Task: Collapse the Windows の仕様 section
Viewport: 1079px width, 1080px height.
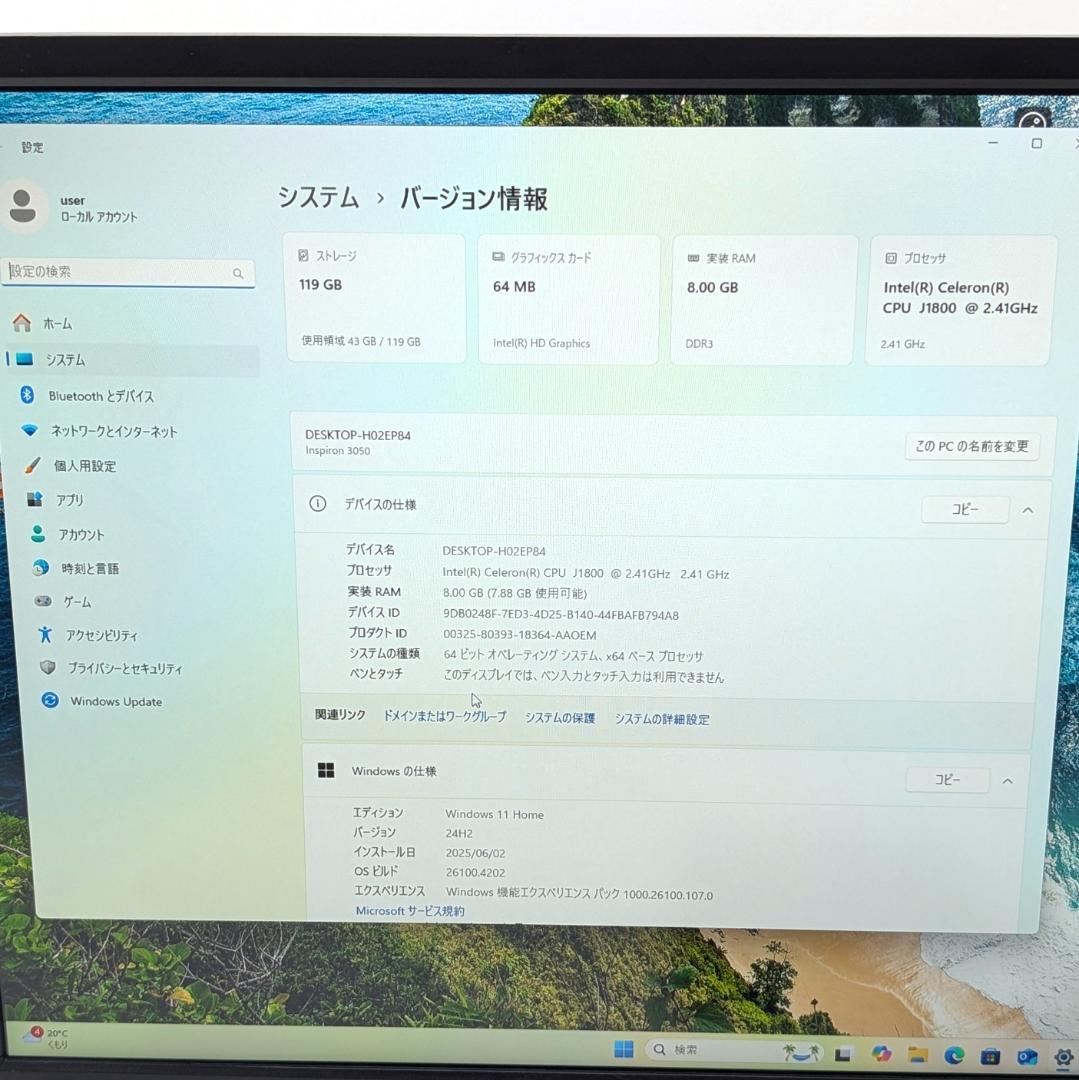Action: pos(1008,781)
